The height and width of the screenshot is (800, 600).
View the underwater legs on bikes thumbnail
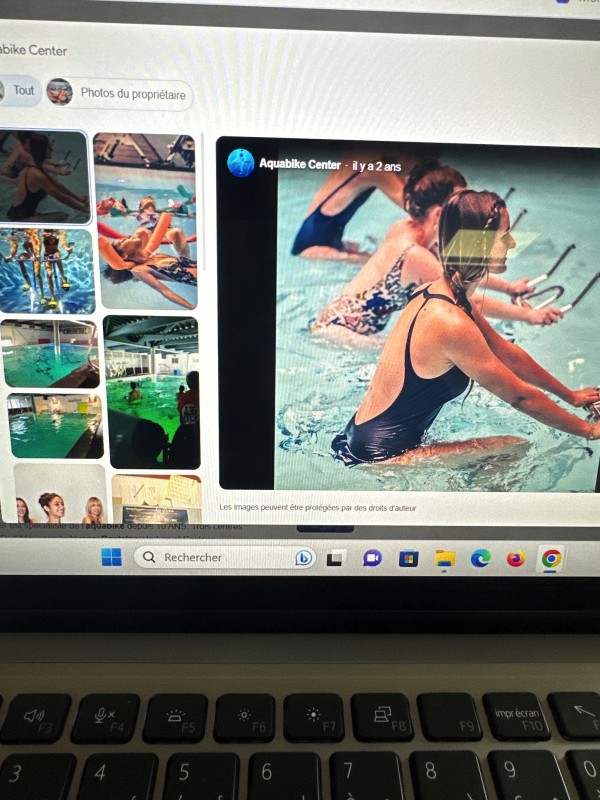45,271
